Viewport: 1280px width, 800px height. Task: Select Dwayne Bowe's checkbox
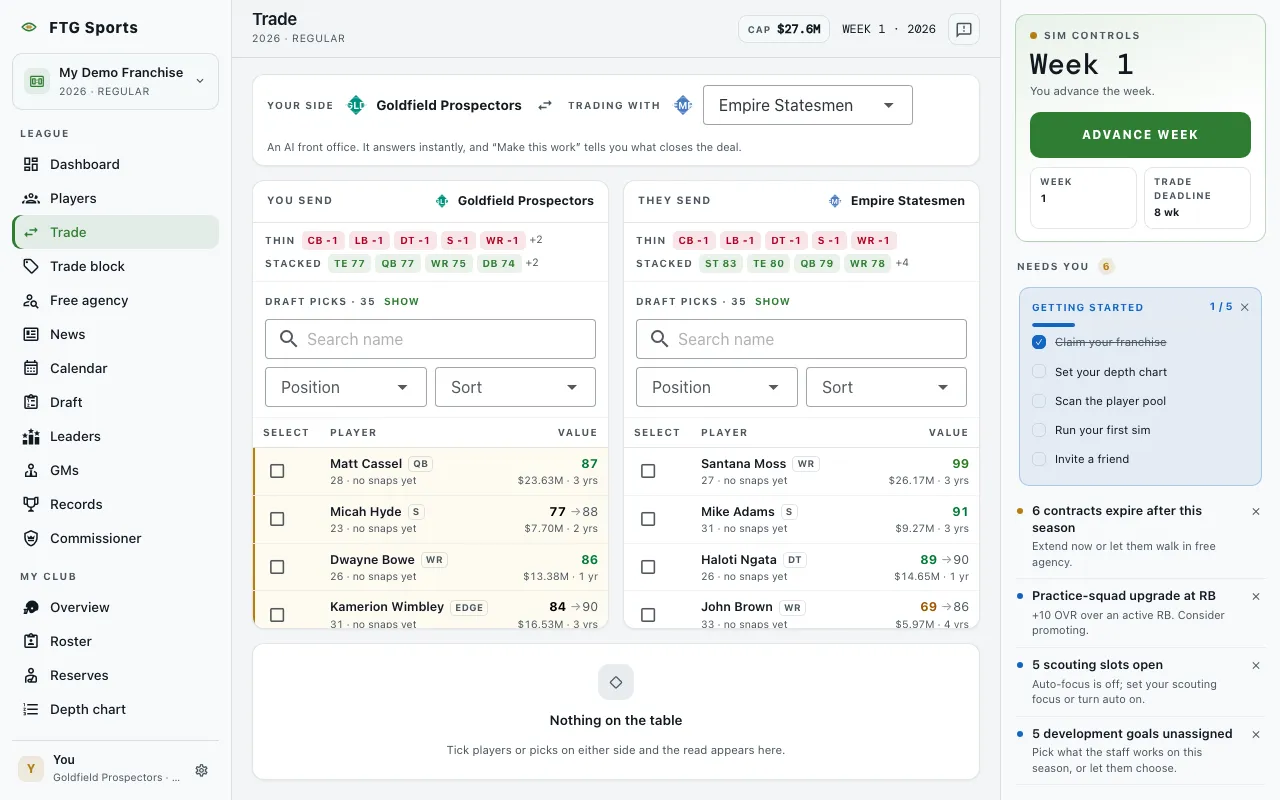277,567
